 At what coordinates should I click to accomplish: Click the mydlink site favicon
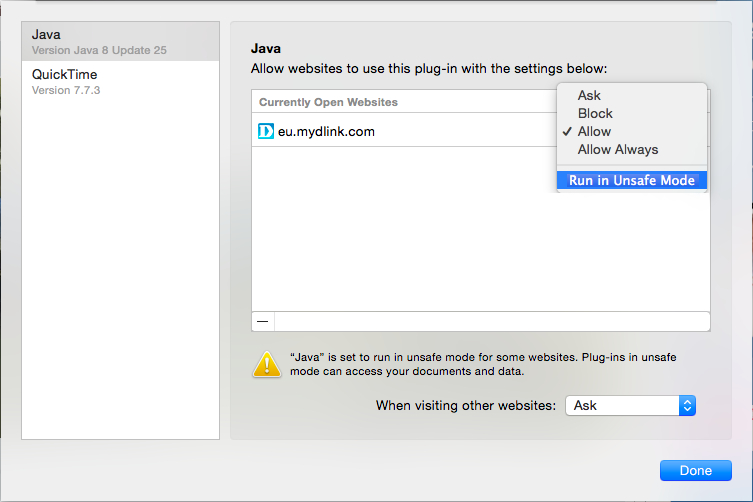click(x=266, y=131)
